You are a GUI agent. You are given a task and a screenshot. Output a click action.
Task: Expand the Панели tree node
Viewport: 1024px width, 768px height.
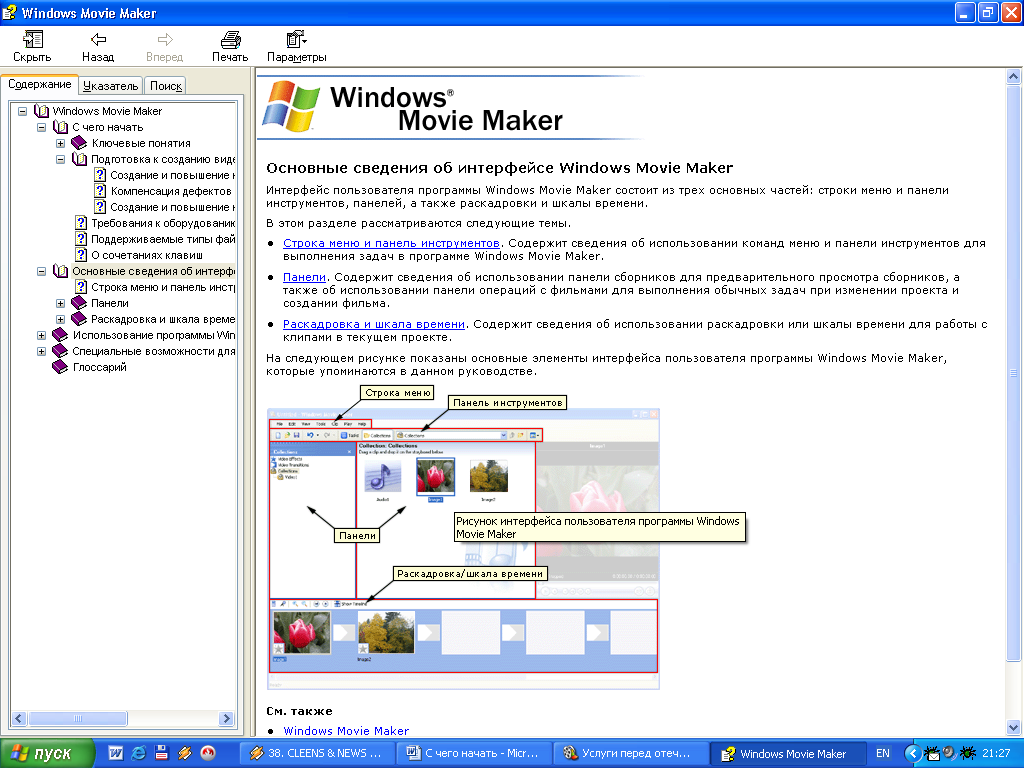(60, 303)
